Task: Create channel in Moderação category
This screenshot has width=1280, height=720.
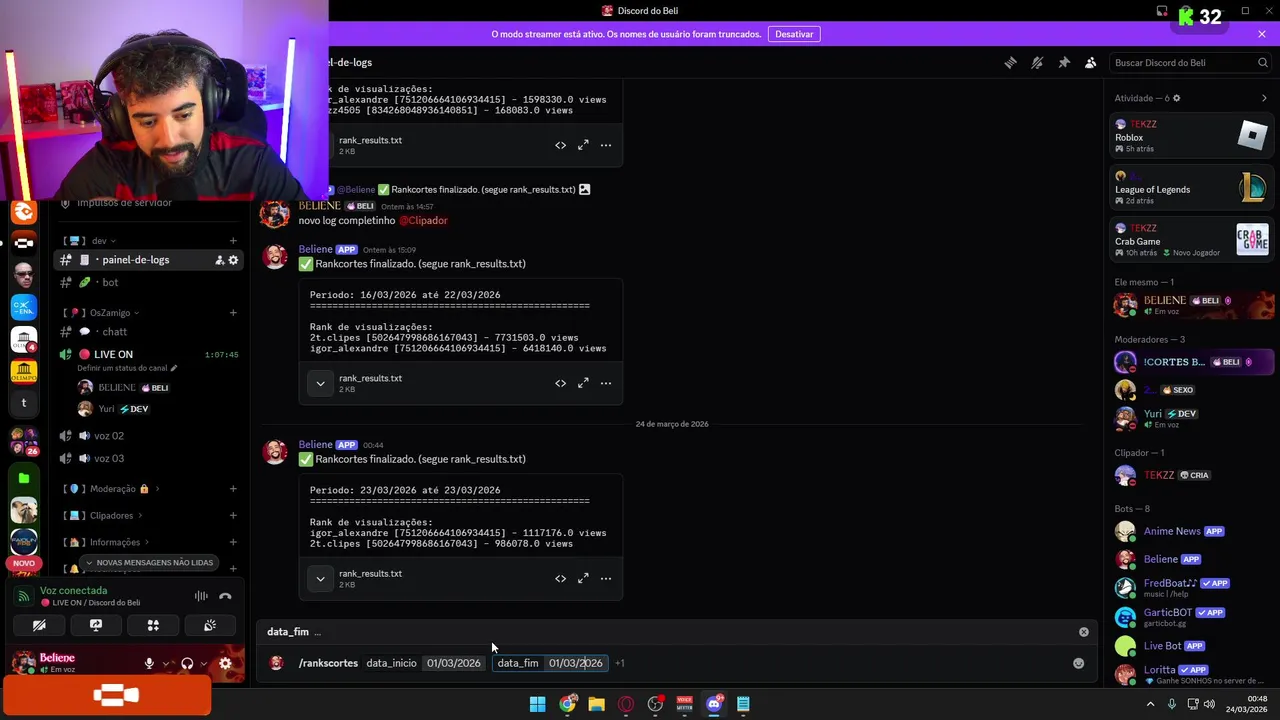Action: 233,489
